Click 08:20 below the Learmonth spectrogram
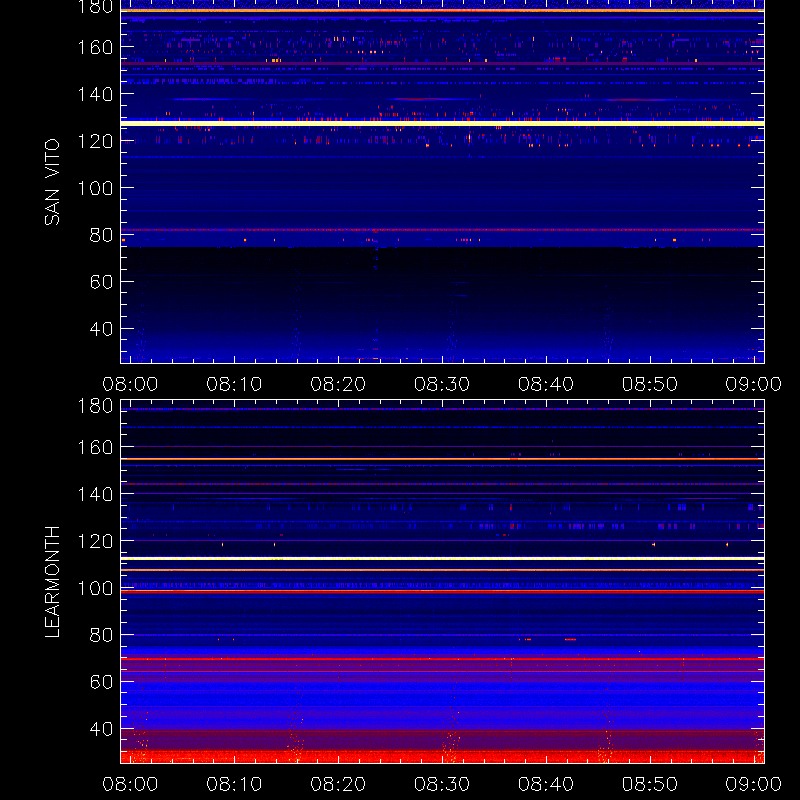The width and height of the screenshot is (800, 800). [338, 784]
